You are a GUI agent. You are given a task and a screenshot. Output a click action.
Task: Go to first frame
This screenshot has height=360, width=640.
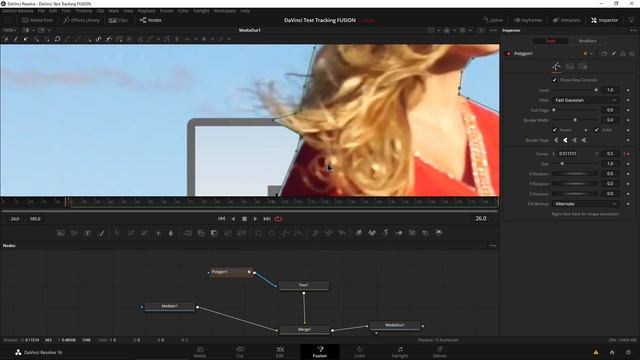click(x=222, y=219)
